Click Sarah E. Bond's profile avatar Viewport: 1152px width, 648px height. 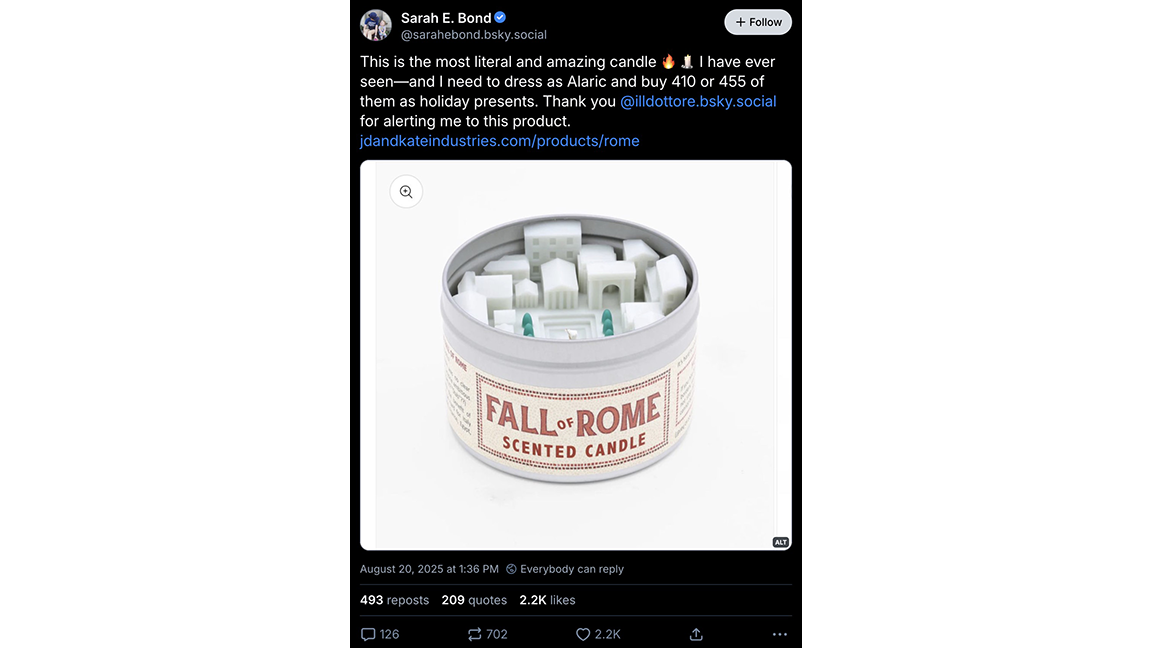tap(375, 25)
